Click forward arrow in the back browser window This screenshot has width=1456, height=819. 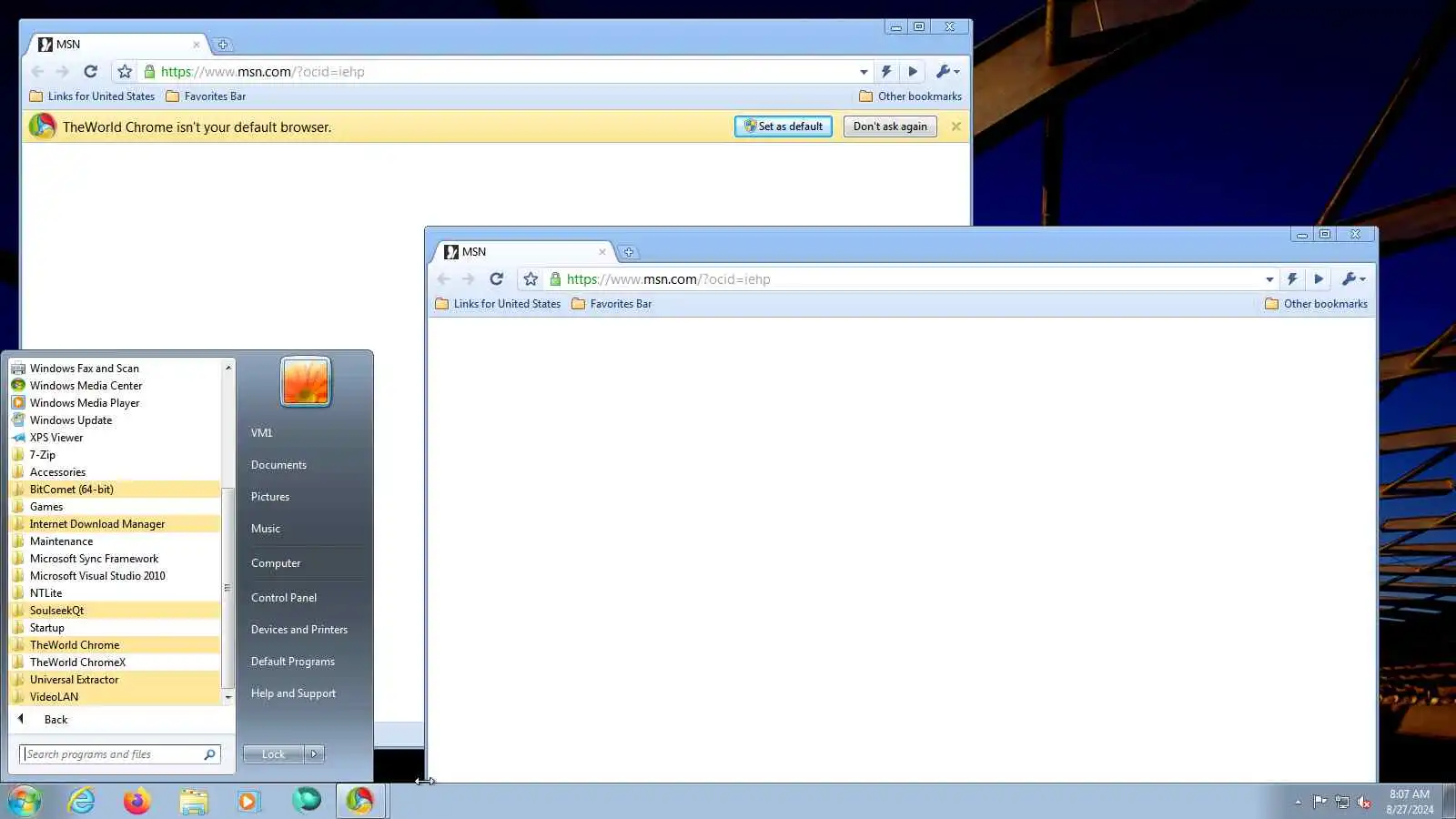coord(62,71)
